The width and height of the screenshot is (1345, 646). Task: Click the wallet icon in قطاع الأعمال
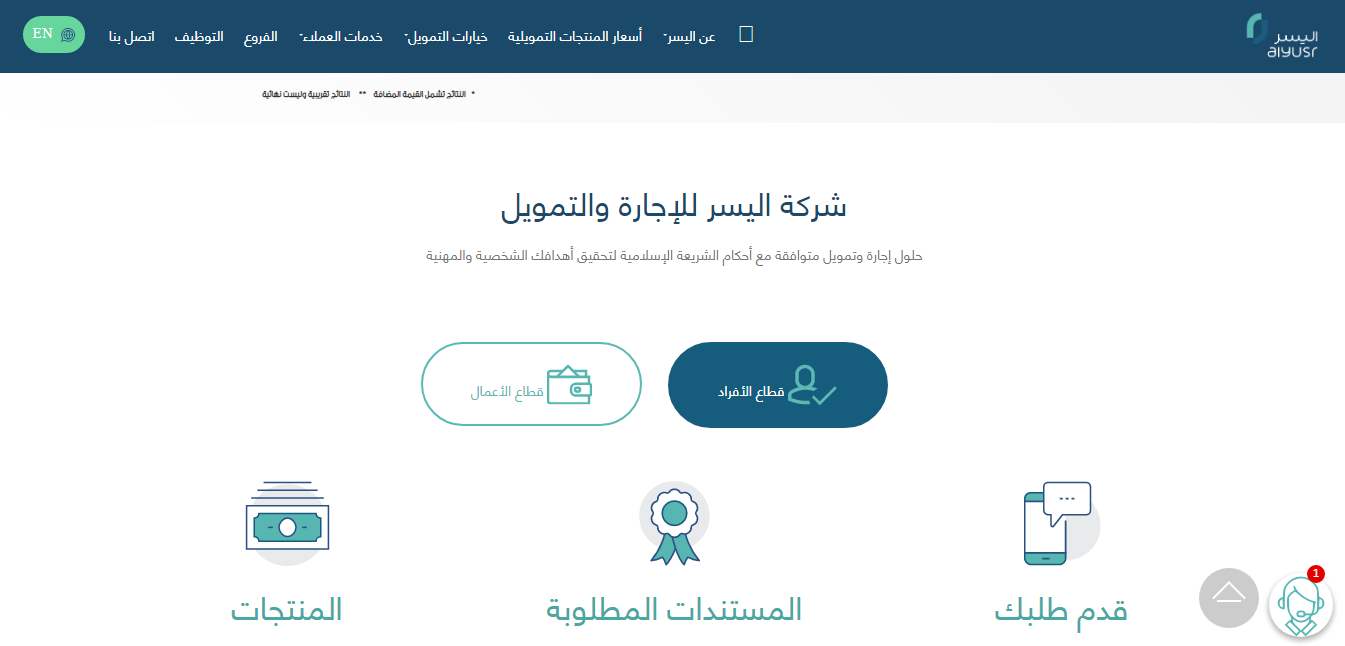click(x=569, y=385)
